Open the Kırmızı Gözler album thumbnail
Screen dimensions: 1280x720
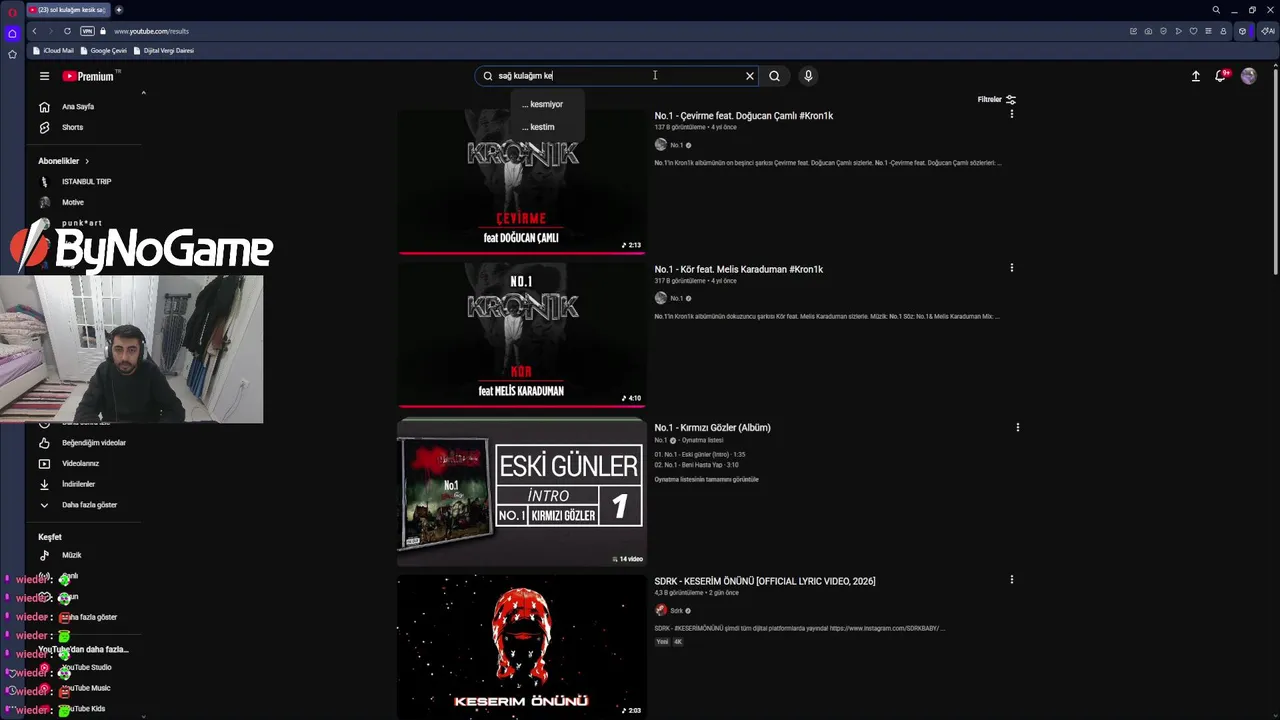pyautogui.click(x=521, y=493)
